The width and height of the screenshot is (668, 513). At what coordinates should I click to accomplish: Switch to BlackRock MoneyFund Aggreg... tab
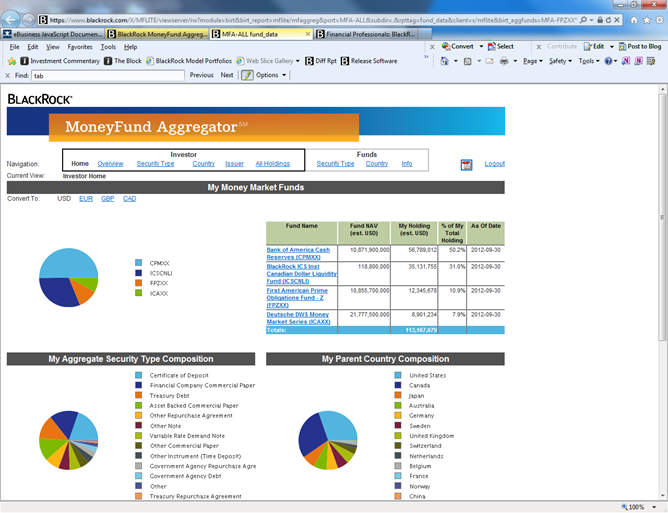tap(157, 34)
